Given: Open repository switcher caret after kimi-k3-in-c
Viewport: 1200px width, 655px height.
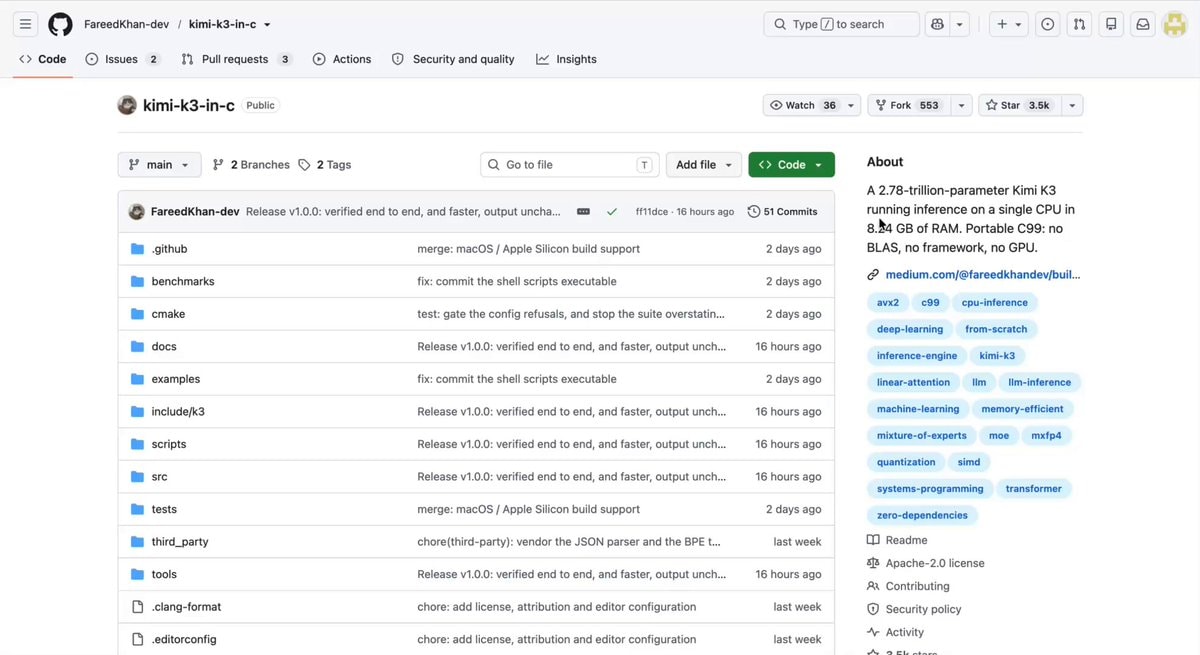Looking at the screenshot, I should pos(267,25).
